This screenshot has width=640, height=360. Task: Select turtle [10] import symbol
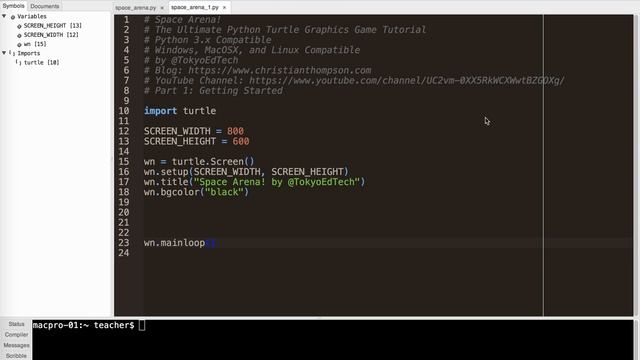(x=42, y=62)
